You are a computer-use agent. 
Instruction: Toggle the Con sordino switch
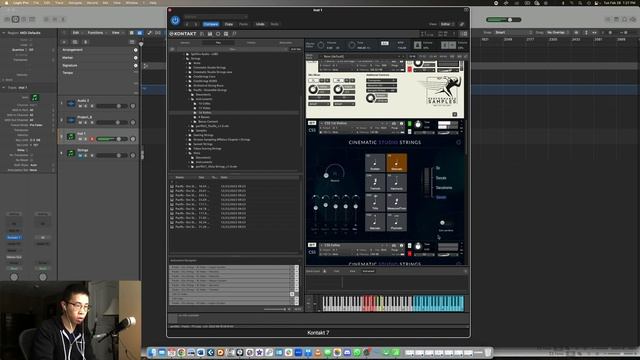tap(445, 223)
